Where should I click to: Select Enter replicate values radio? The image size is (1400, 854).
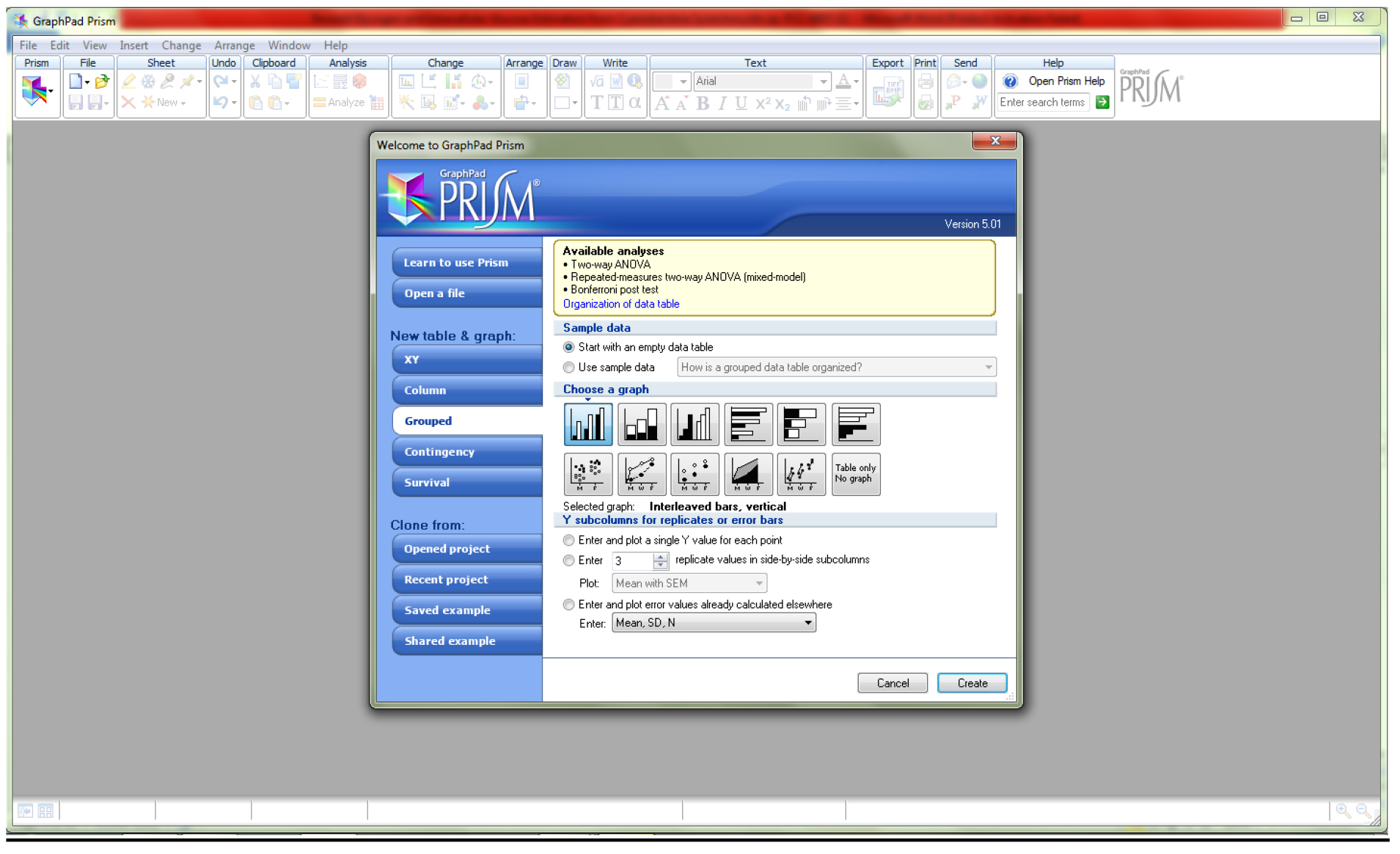coord(569,561)
